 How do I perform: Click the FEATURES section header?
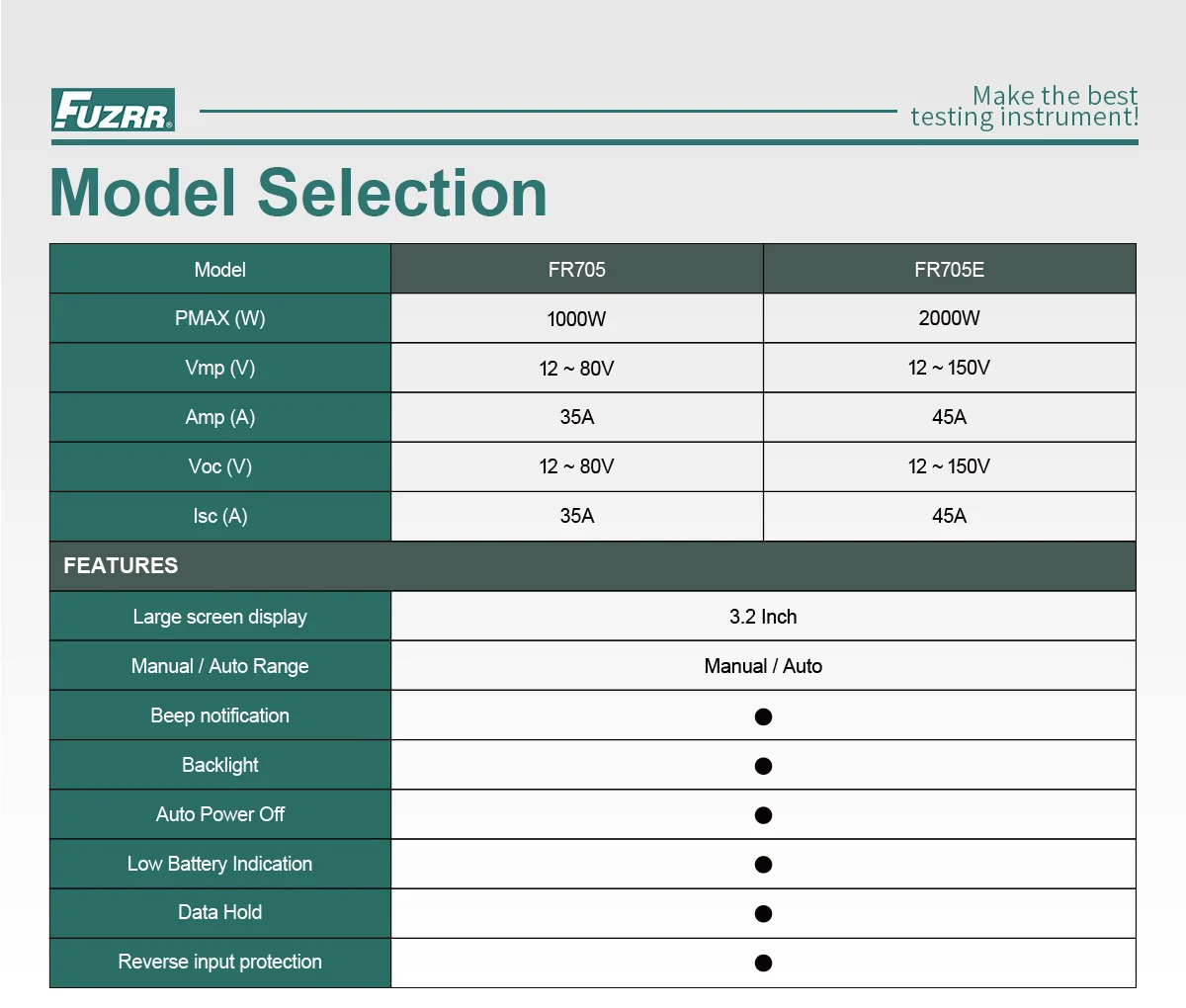[x=593, y=566]
